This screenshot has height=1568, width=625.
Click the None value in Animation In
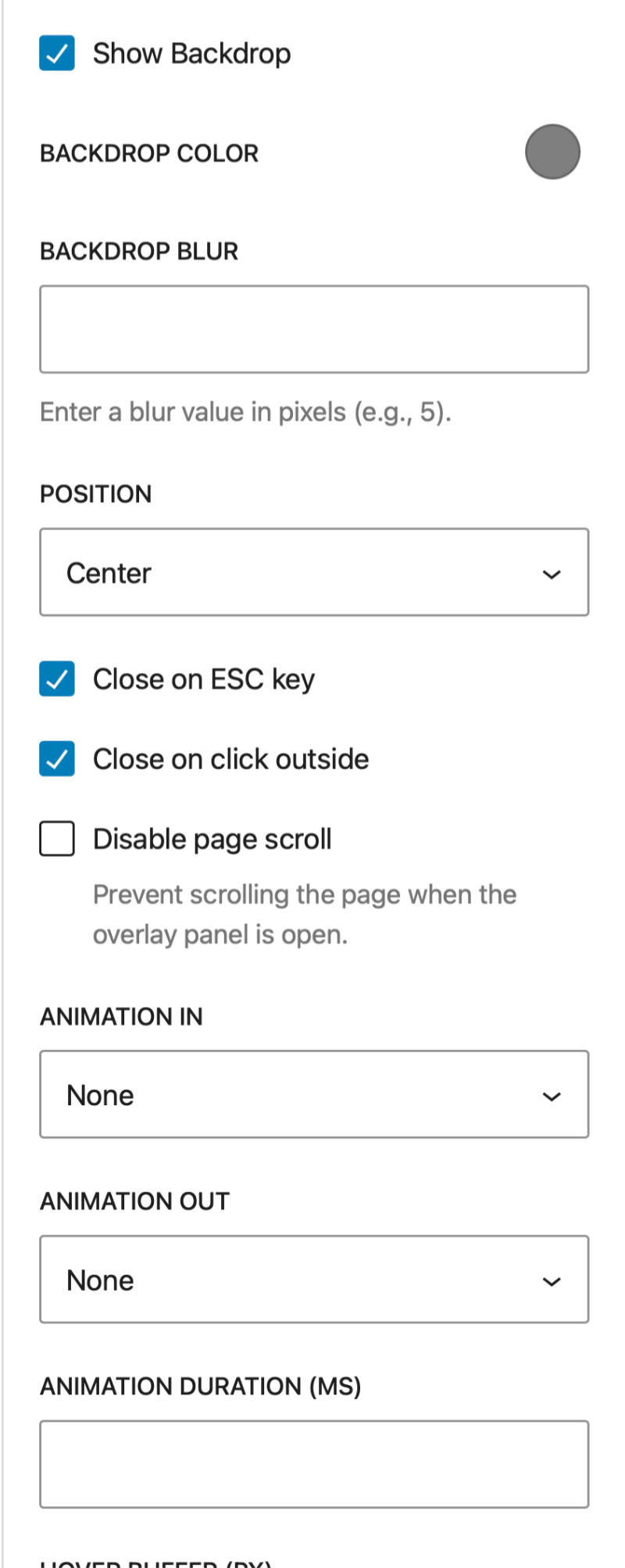[100, 1094]
